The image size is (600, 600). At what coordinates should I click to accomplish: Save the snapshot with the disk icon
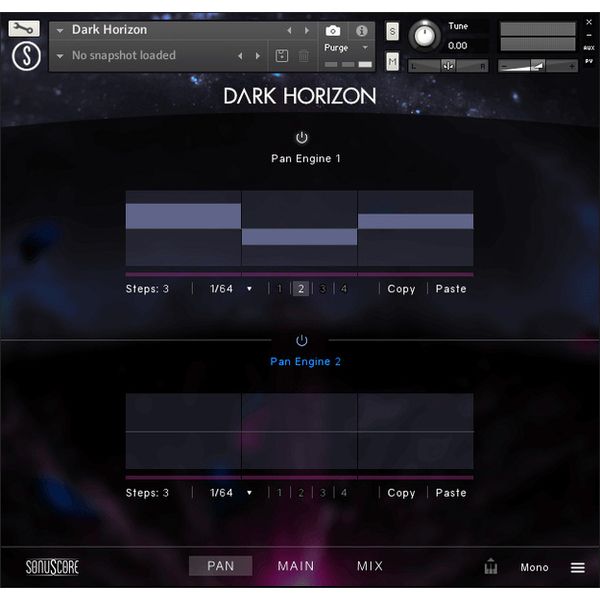click(282, 56)
